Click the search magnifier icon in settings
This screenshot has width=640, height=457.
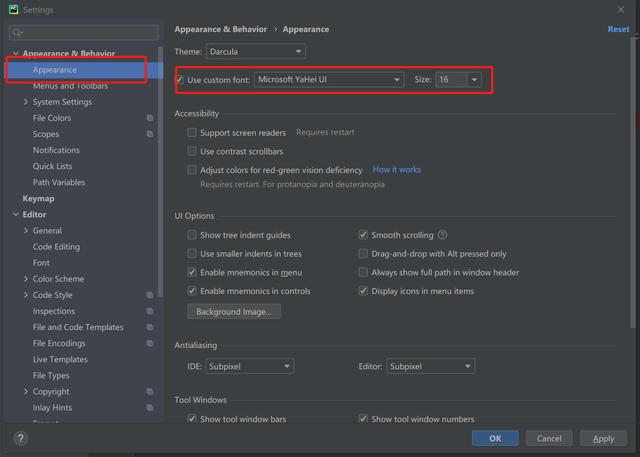pyautogui.click(x=17, y=33)
